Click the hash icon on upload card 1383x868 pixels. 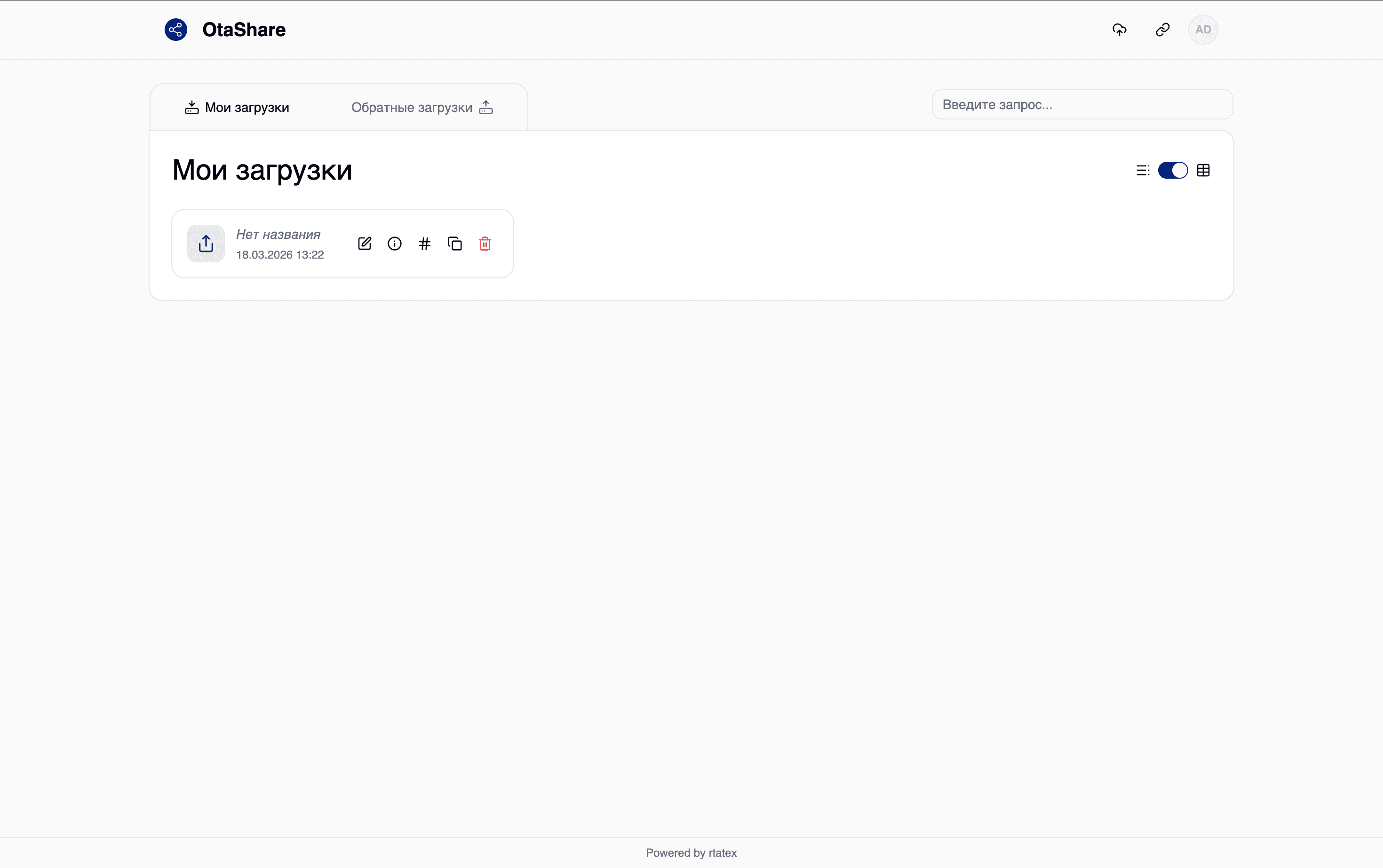coord(424,244)
